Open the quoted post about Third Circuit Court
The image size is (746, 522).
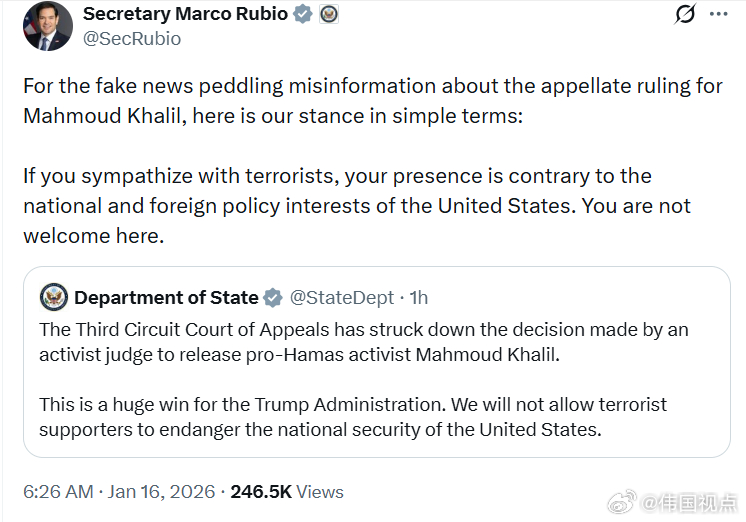pos(376,362)
